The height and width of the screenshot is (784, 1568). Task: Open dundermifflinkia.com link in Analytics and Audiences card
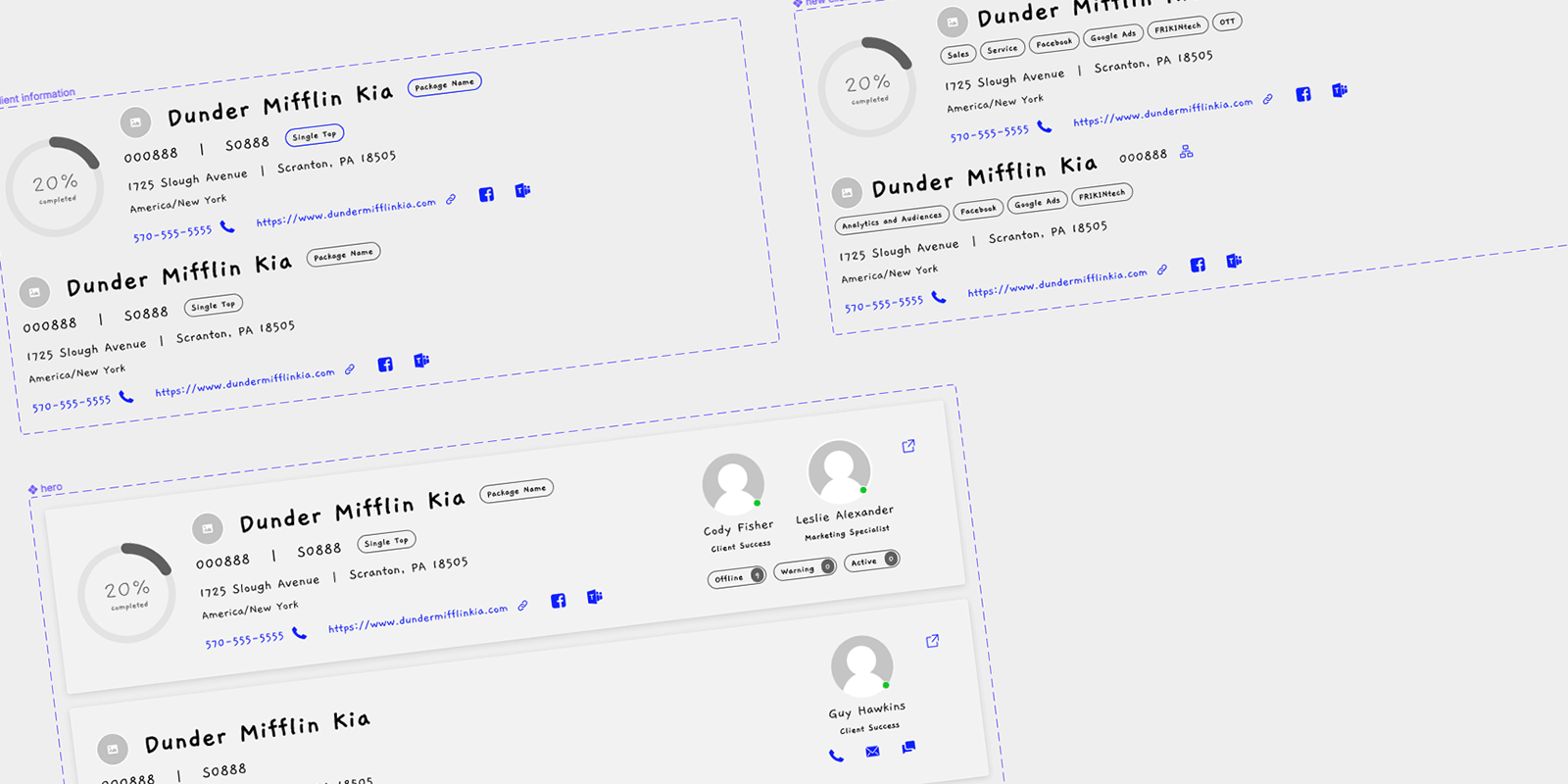tap(1056, 282)
